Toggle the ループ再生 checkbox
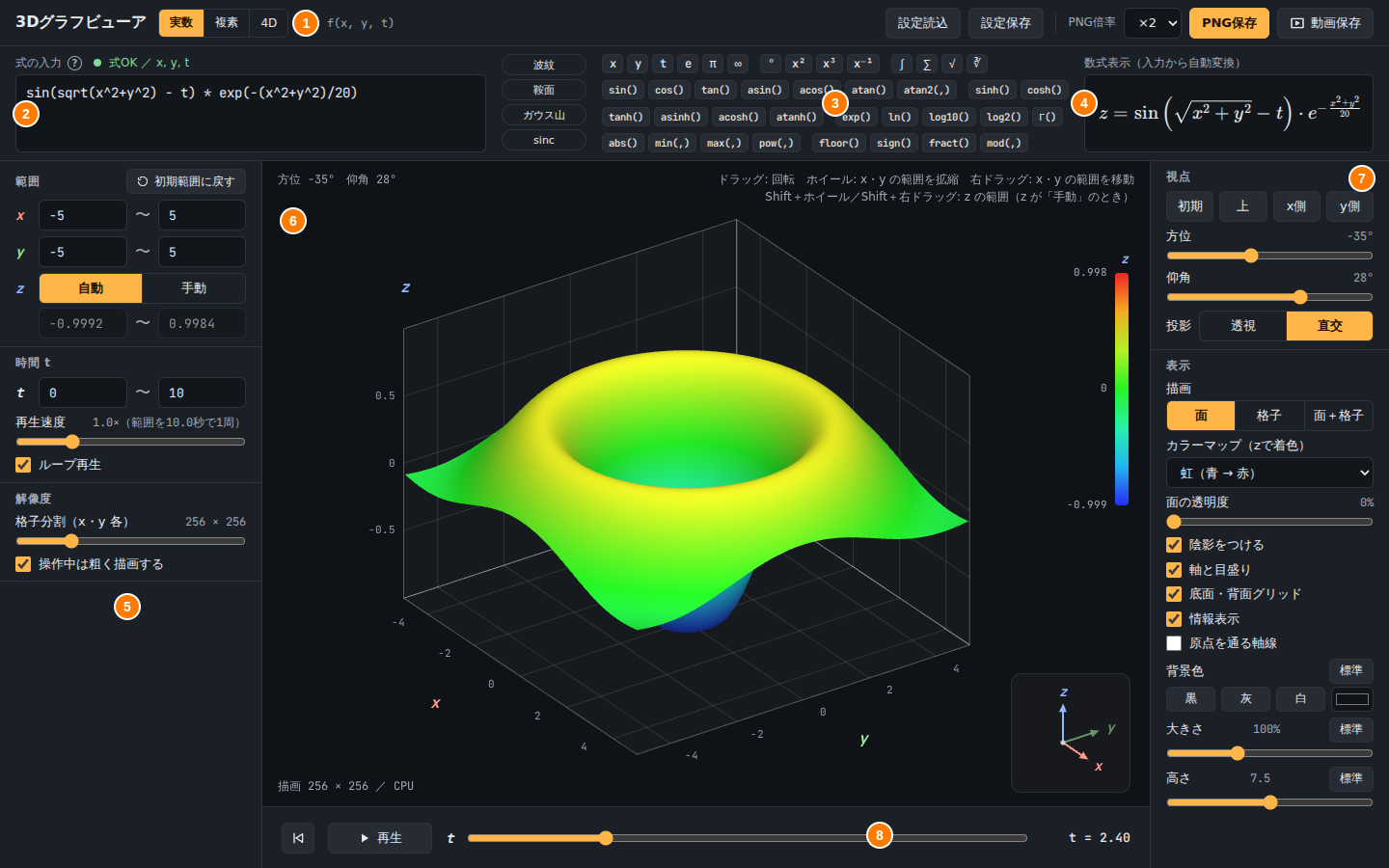The image size is (1389, 868). (23, 465)
